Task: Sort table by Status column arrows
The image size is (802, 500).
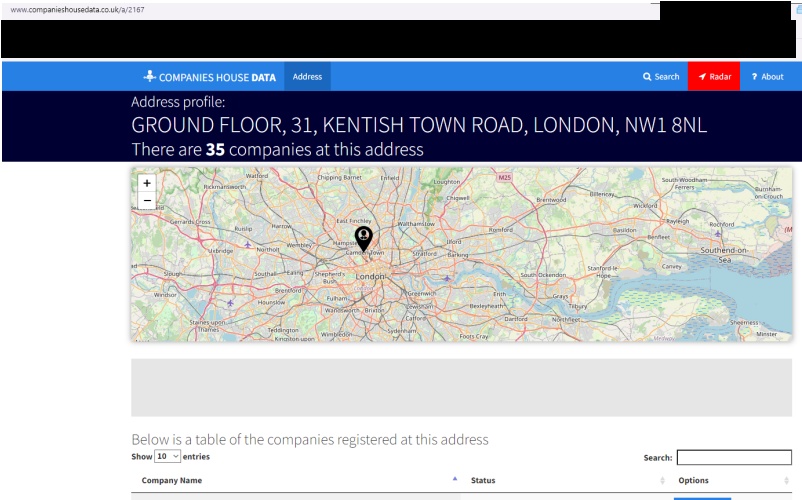Action: click(x=663, y=481)
